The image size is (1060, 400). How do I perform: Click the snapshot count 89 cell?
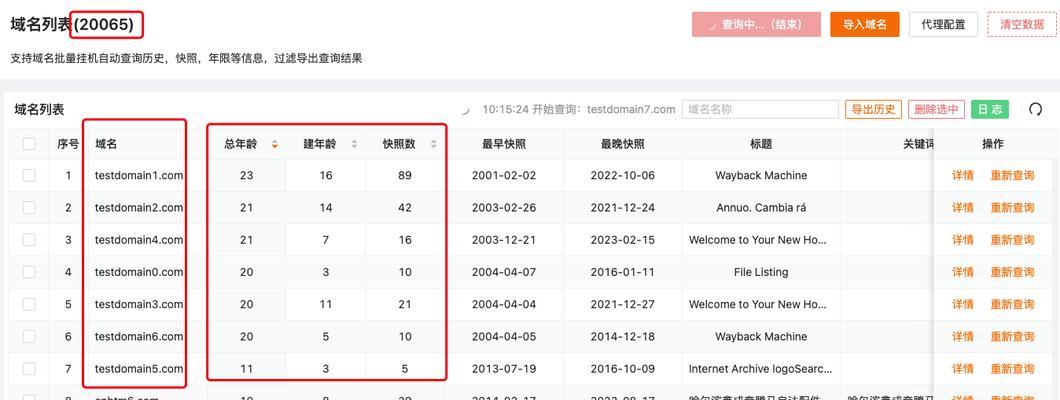(405, 175)
